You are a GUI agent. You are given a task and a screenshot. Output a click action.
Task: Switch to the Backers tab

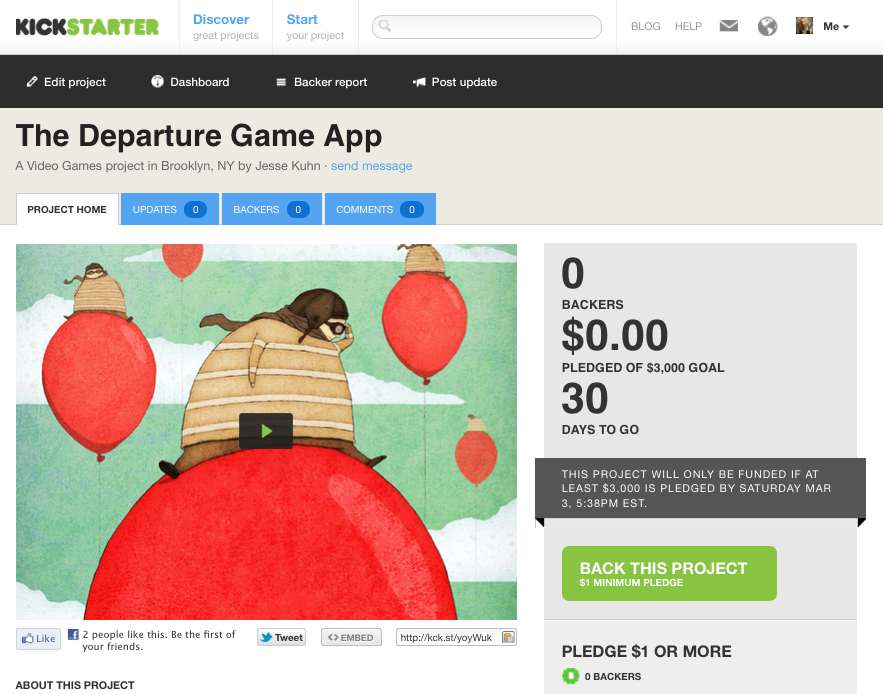coord(271,209)
